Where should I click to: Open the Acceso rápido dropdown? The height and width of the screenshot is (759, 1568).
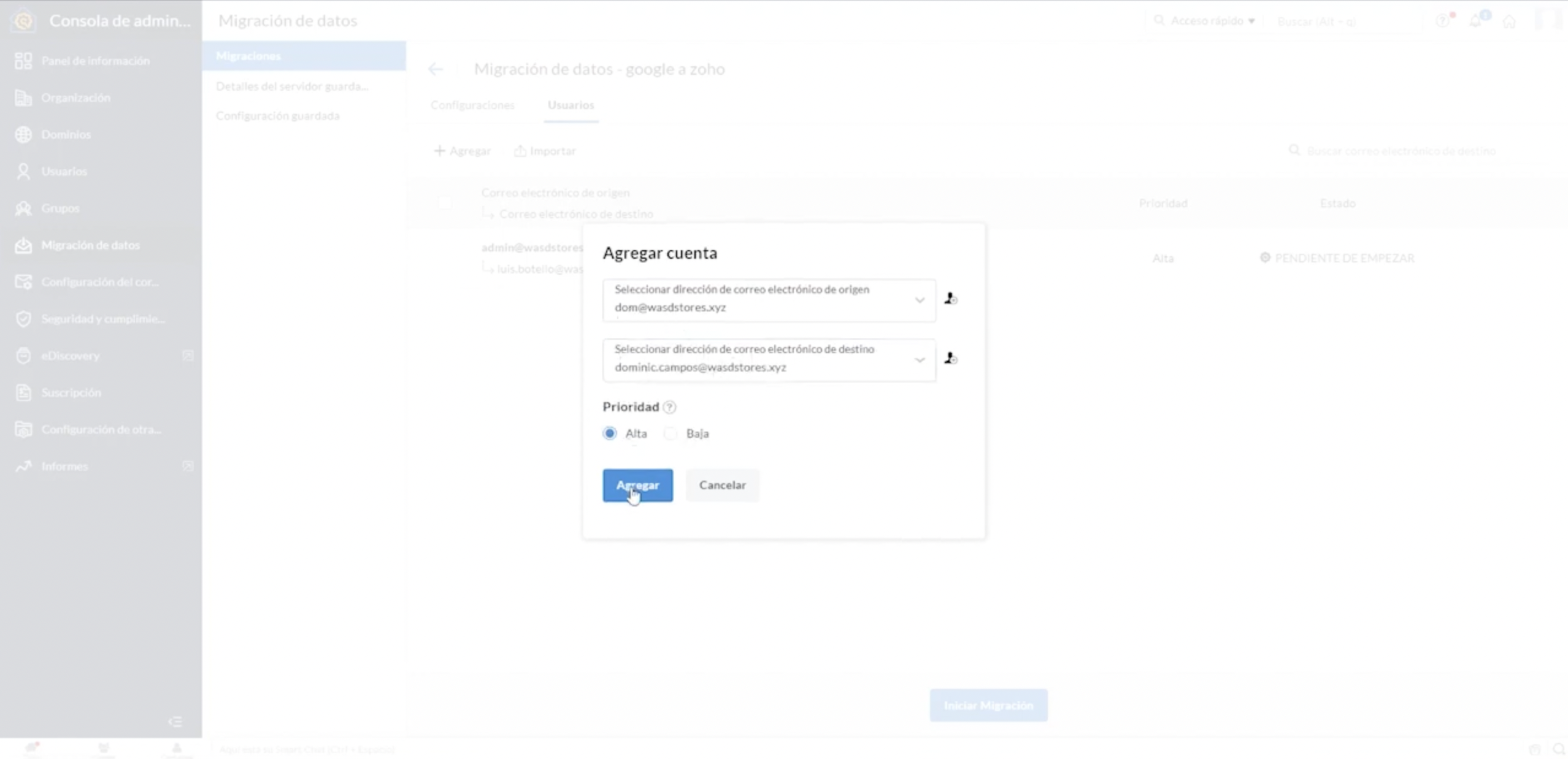point(1204,21)
